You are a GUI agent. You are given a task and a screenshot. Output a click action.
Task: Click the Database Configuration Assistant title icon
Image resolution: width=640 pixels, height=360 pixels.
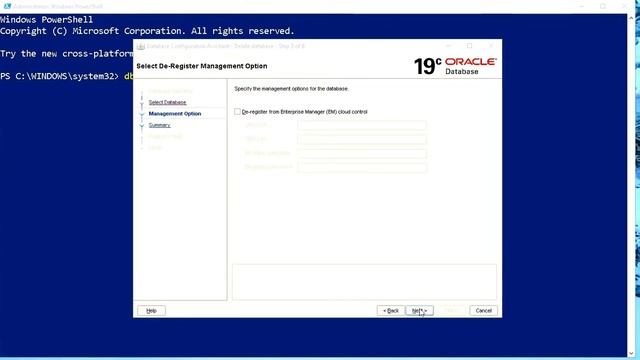click(141, 46)
